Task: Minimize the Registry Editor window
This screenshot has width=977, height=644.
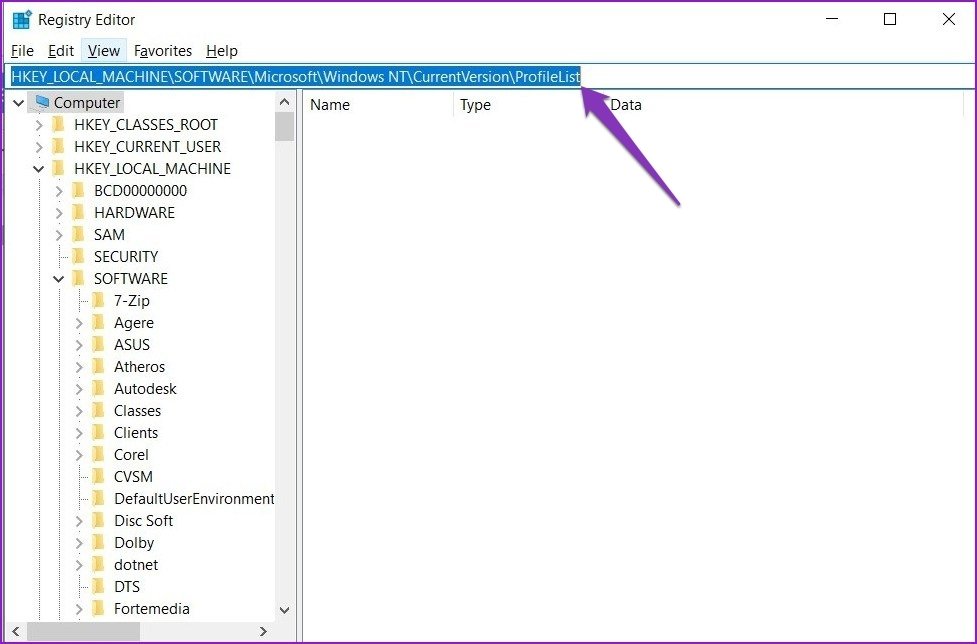Action: pyautogui.click(x=832, y=19)
